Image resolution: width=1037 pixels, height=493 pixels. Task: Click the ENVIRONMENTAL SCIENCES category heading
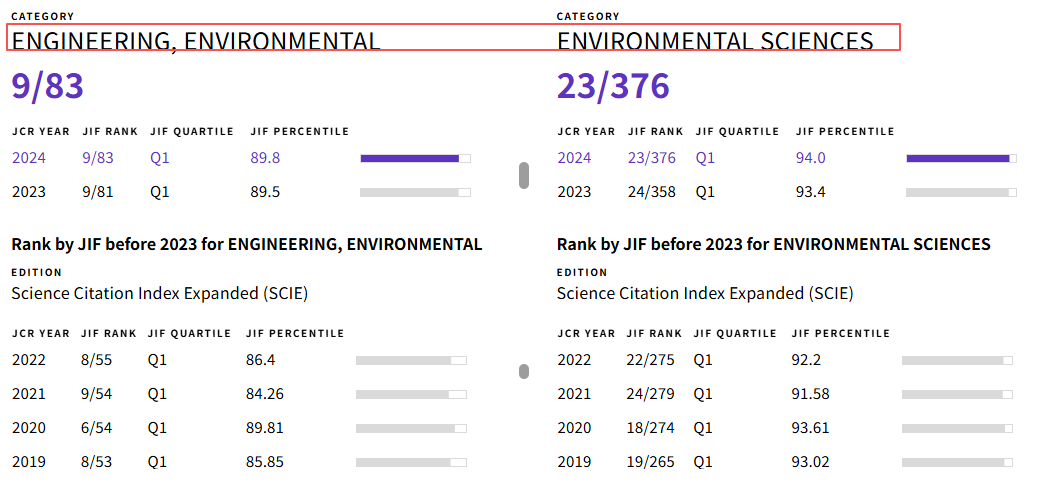tap(715, 41)
